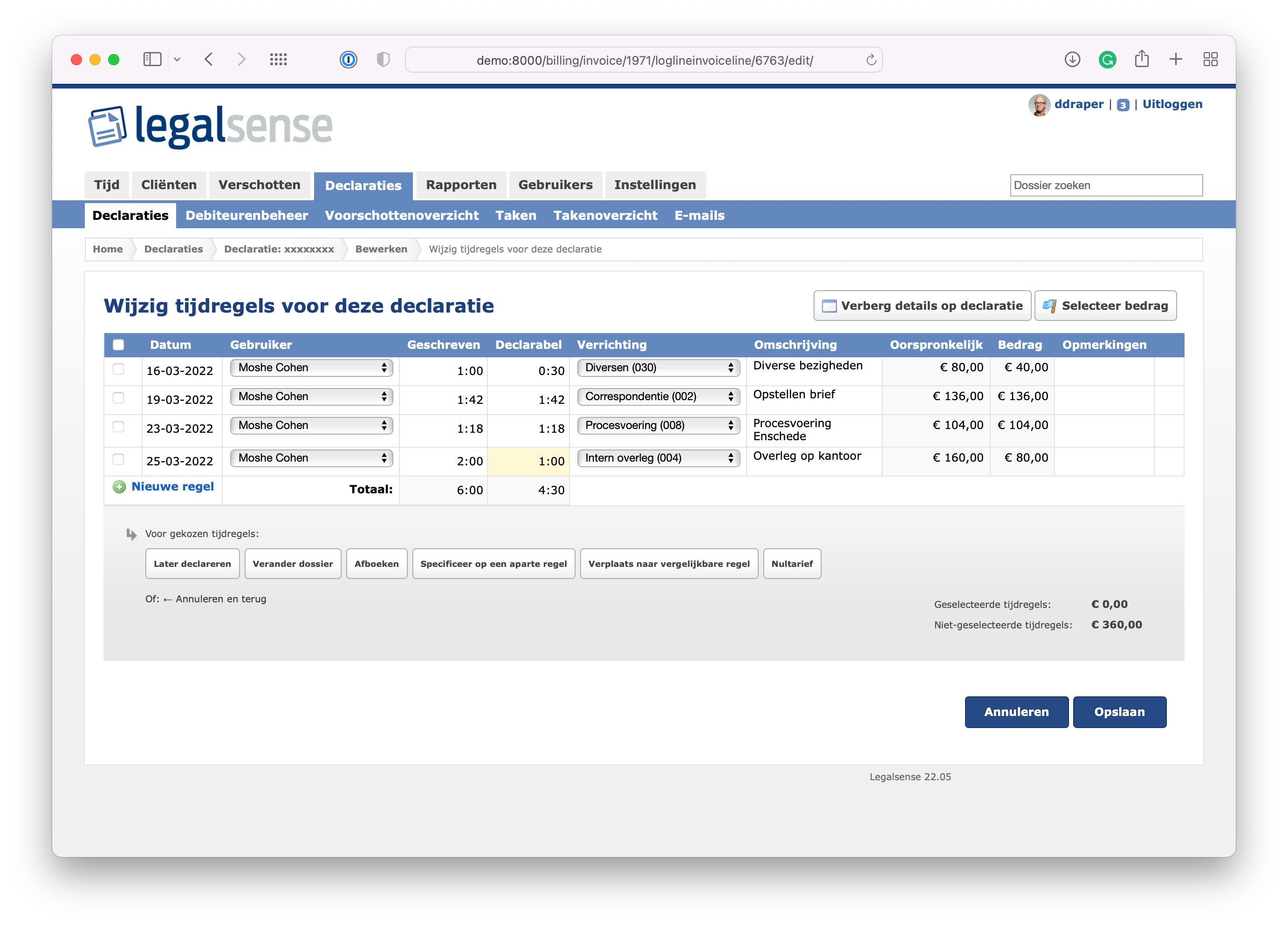Click the Later declareren button
Image resolution: width=1288 pixels, height=926 pixels.
pyautogui.click(x=192, y=564)
